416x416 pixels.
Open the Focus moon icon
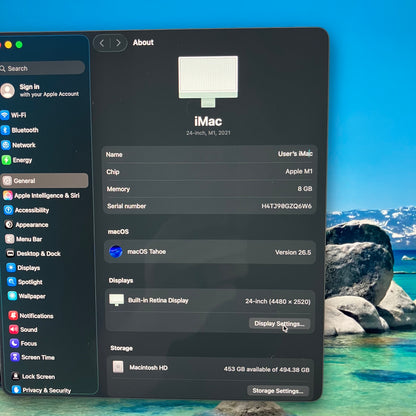click(14, 343)
